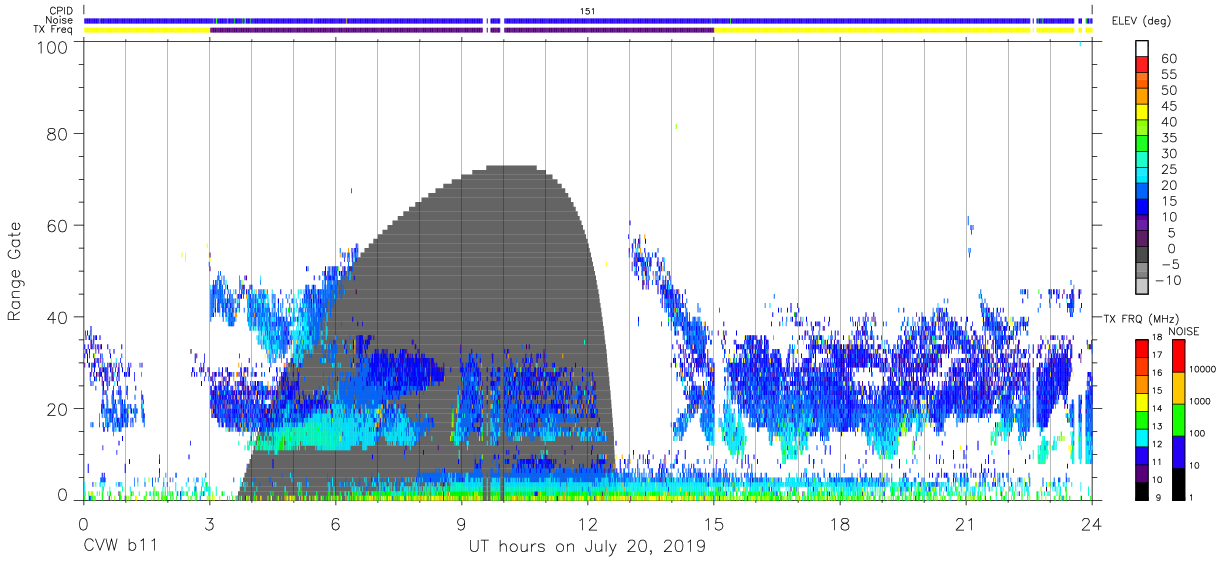Pick the red swatch in the TX FRQ bar
The image size is (1228, 567).
point(1142,348)
